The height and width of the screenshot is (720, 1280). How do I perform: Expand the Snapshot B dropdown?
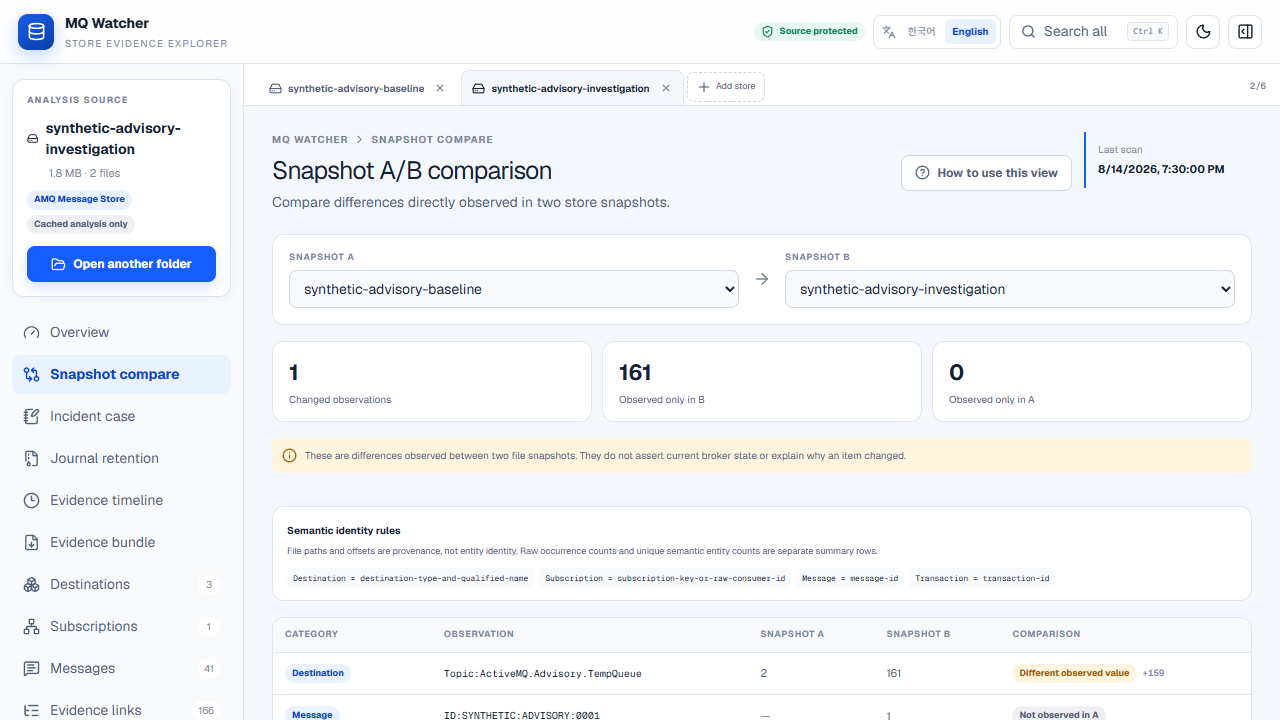tap(1010, 289)
